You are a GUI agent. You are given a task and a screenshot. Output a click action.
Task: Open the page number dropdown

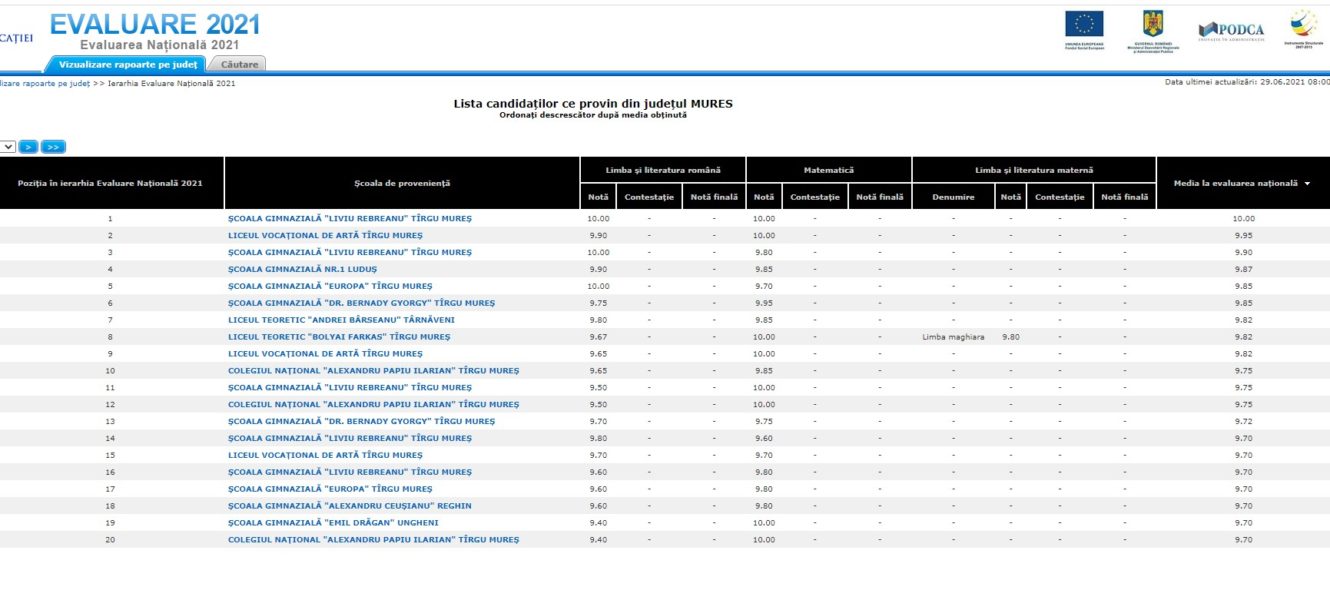pos(7,147)
